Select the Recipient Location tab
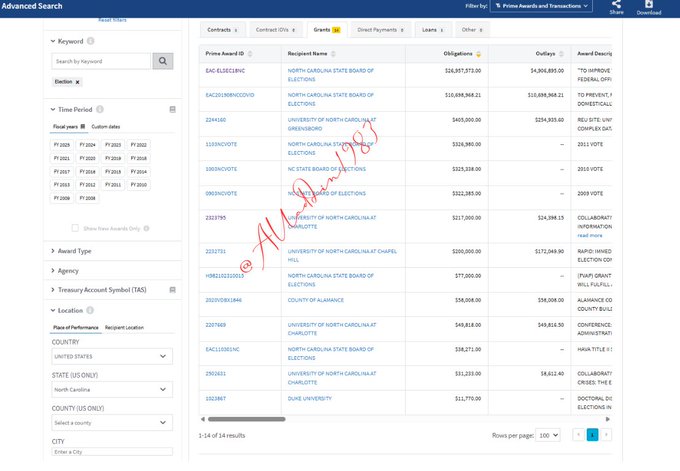The image size is (680, 471). [x=124, y=327]
